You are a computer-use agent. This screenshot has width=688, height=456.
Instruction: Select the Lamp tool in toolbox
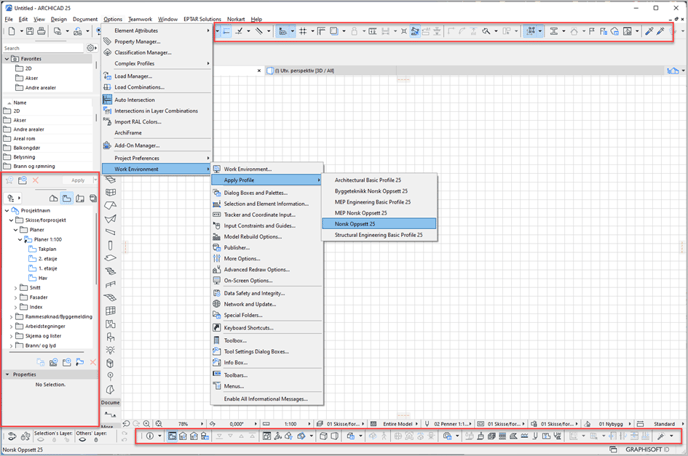[111, 350]
